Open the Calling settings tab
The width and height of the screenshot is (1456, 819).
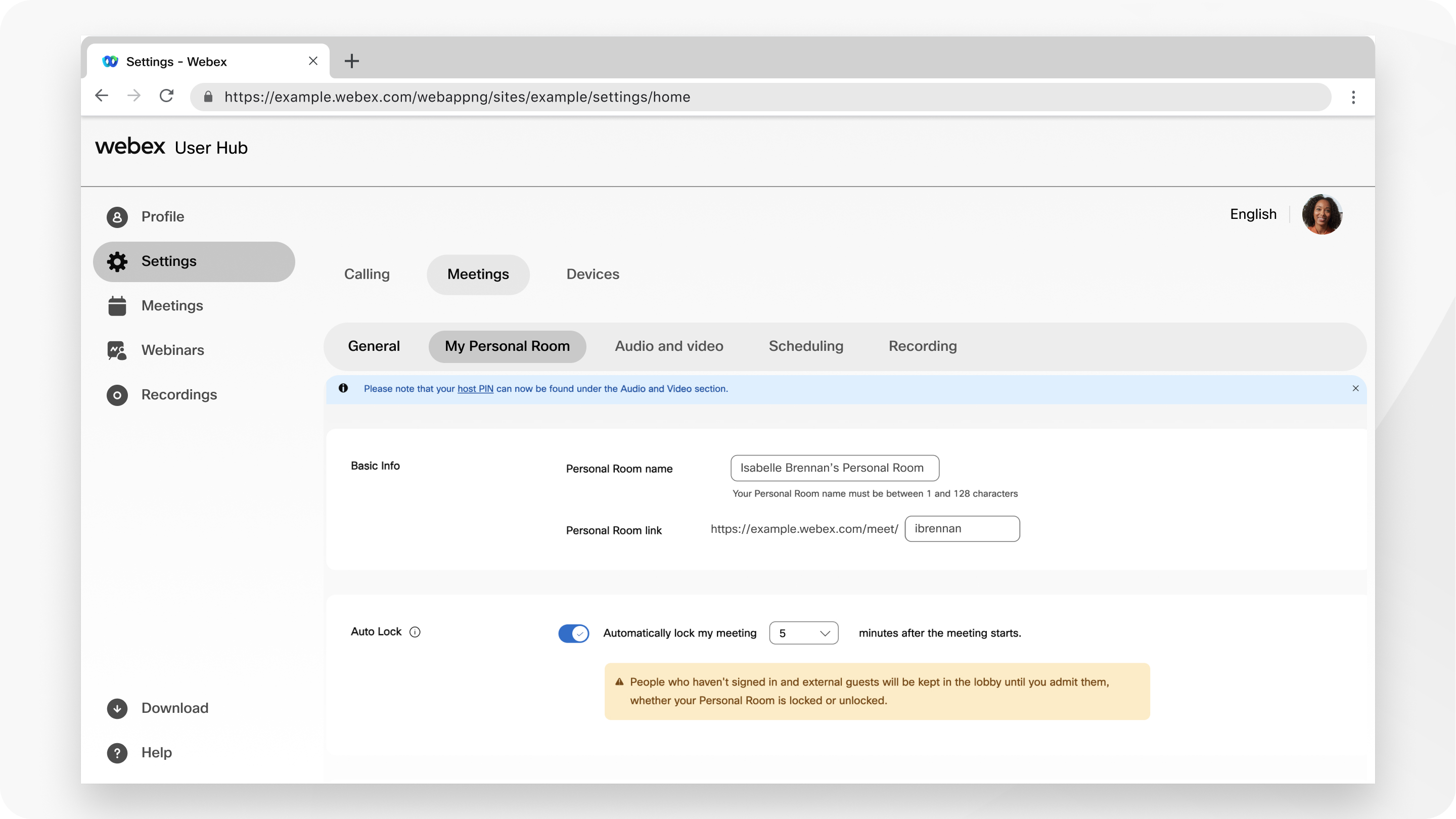(x=367, y=274)
